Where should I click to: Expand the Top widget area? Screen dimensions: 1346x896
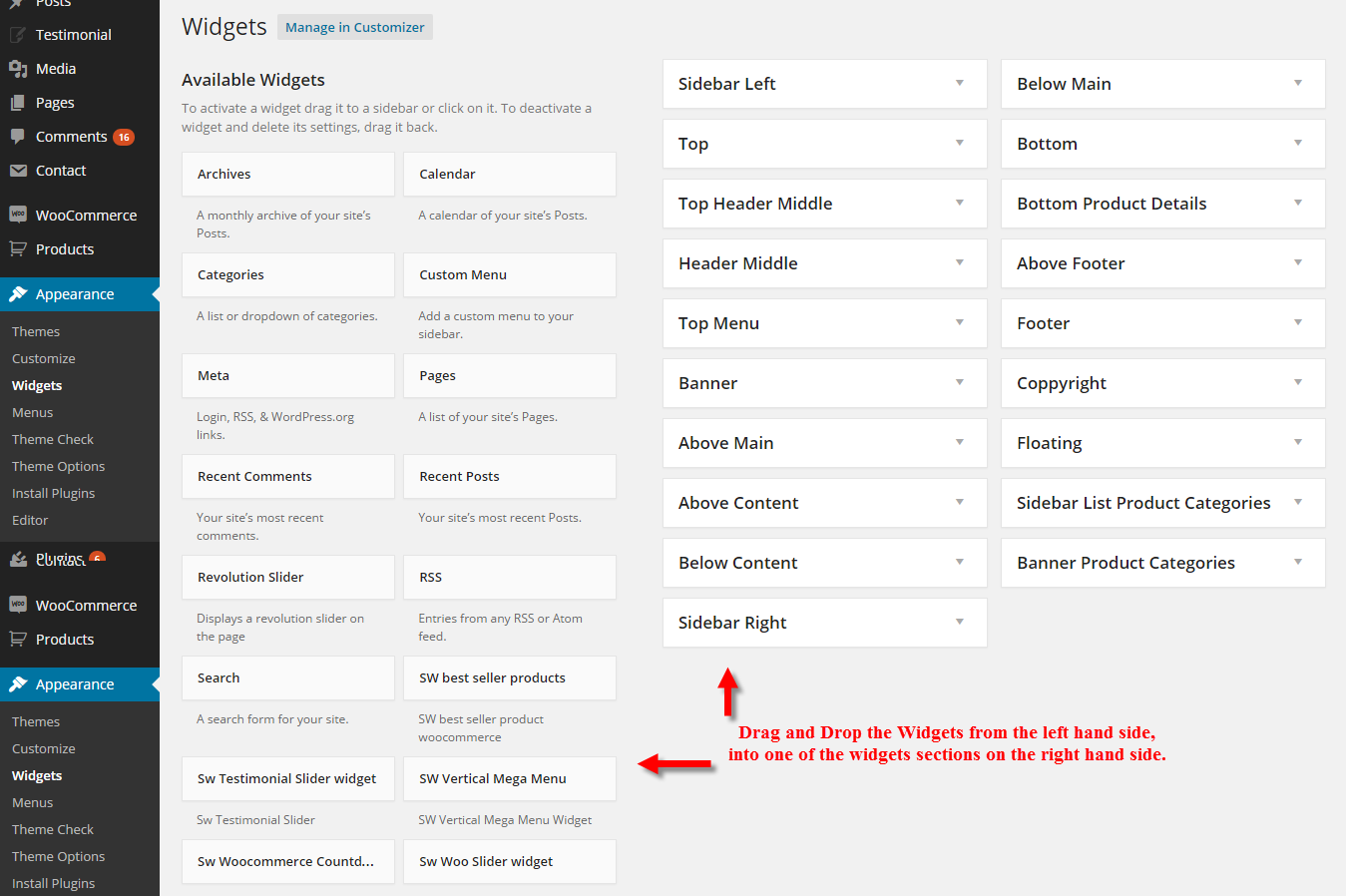click(825, 144)
